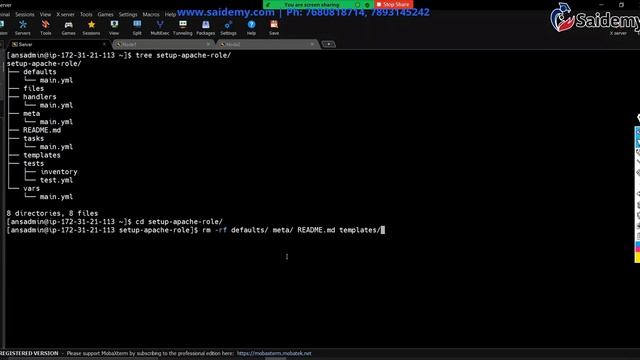This screenshot has width=640, height=360.
Task: Launch the MultiExec toolbar icon
Action: point(160,27)
